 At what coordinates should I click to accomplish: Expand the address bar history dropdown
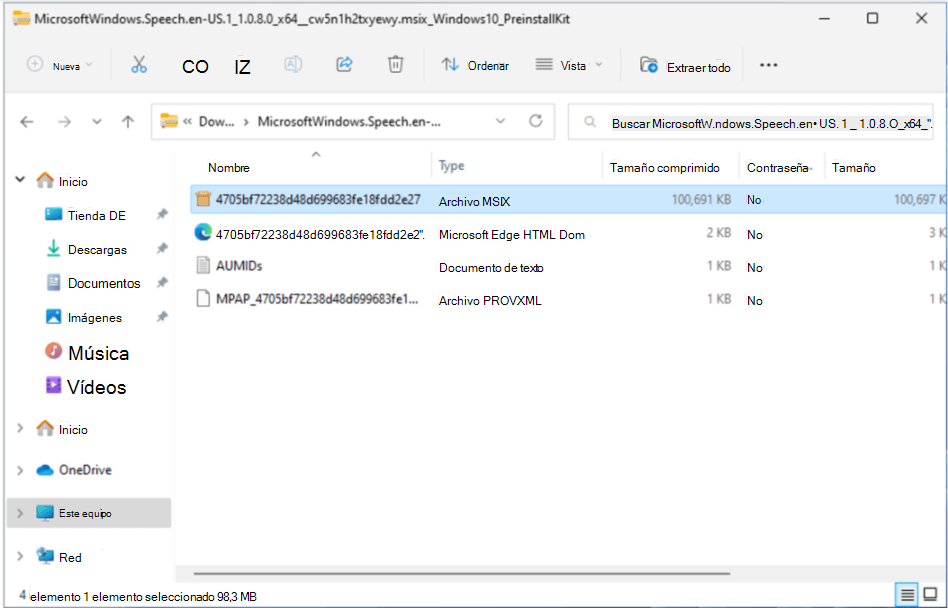coord(501,121)
